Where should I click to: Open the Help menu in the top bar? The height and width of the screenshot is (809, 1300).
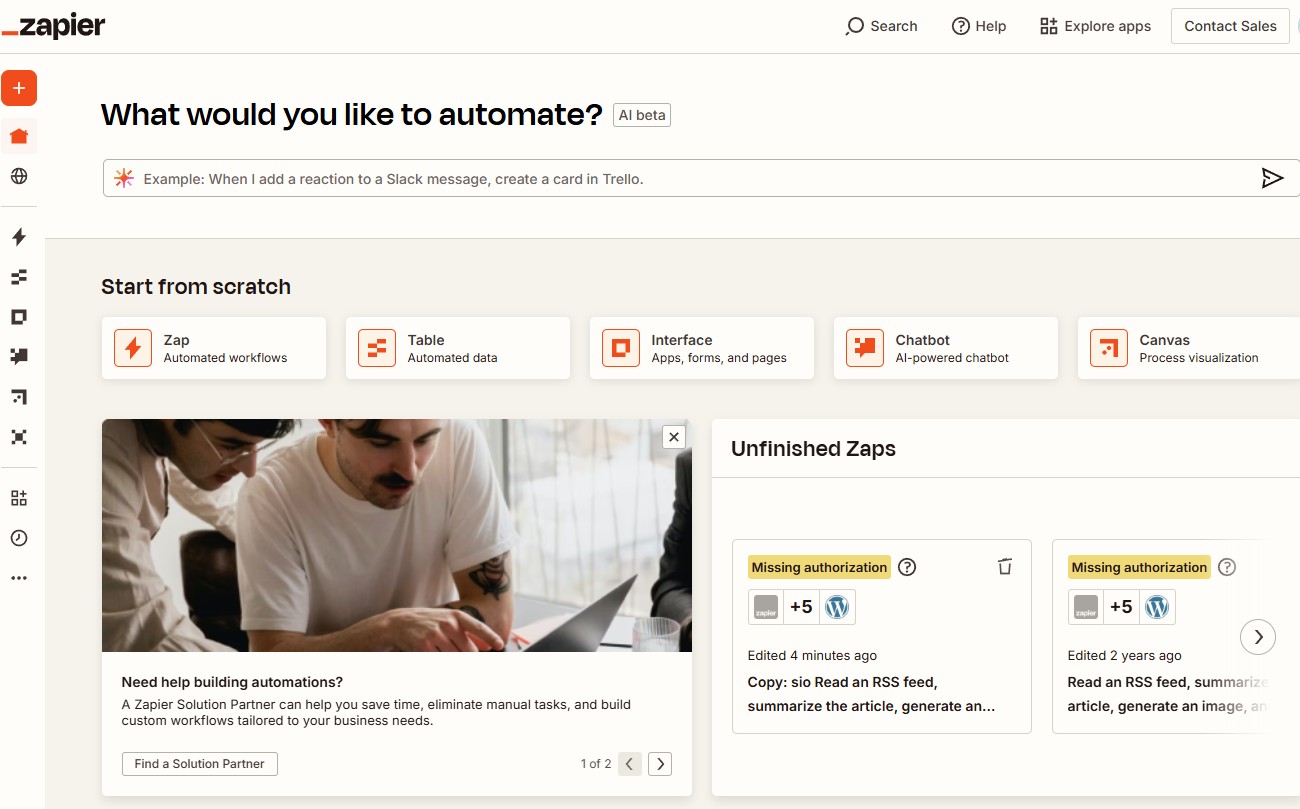(979, 26)
